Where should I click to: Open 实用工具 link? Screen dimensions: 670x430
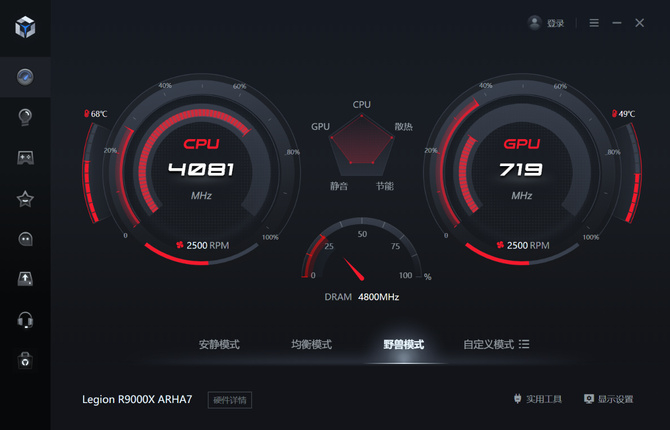[537, 399]
